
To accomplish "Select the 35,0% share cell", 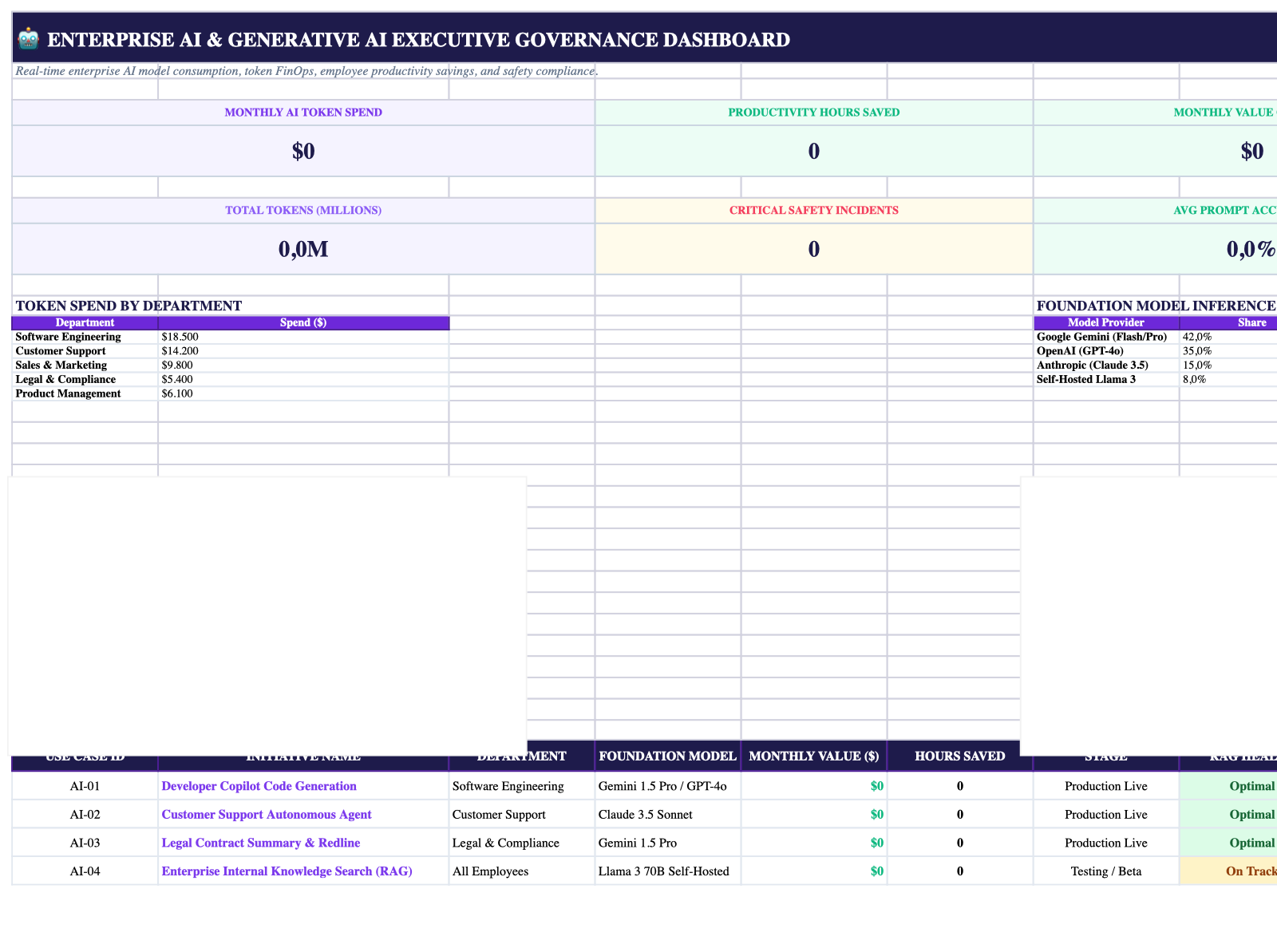I will point(1228,351).
